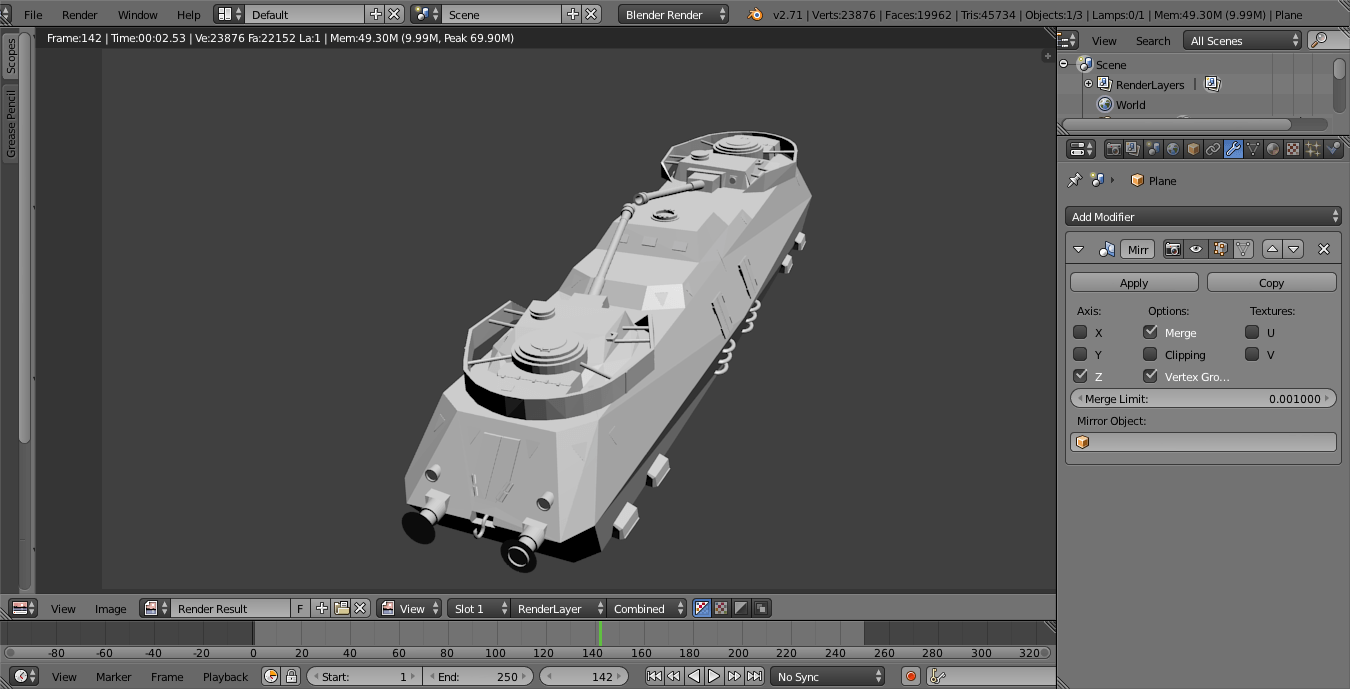Toggle the X axis checkbox
Viewport: 1350px width, 689px height.
pyautogui.click(x=1080, y=332)
